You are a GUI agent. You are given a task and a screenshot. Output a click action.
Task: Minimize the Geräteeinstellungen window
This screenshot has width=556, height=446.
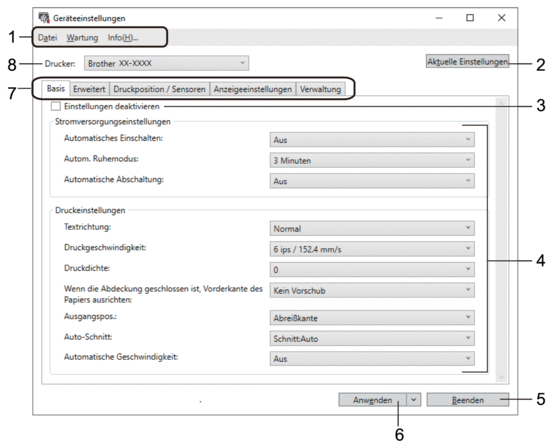click(x=439, y=18)
